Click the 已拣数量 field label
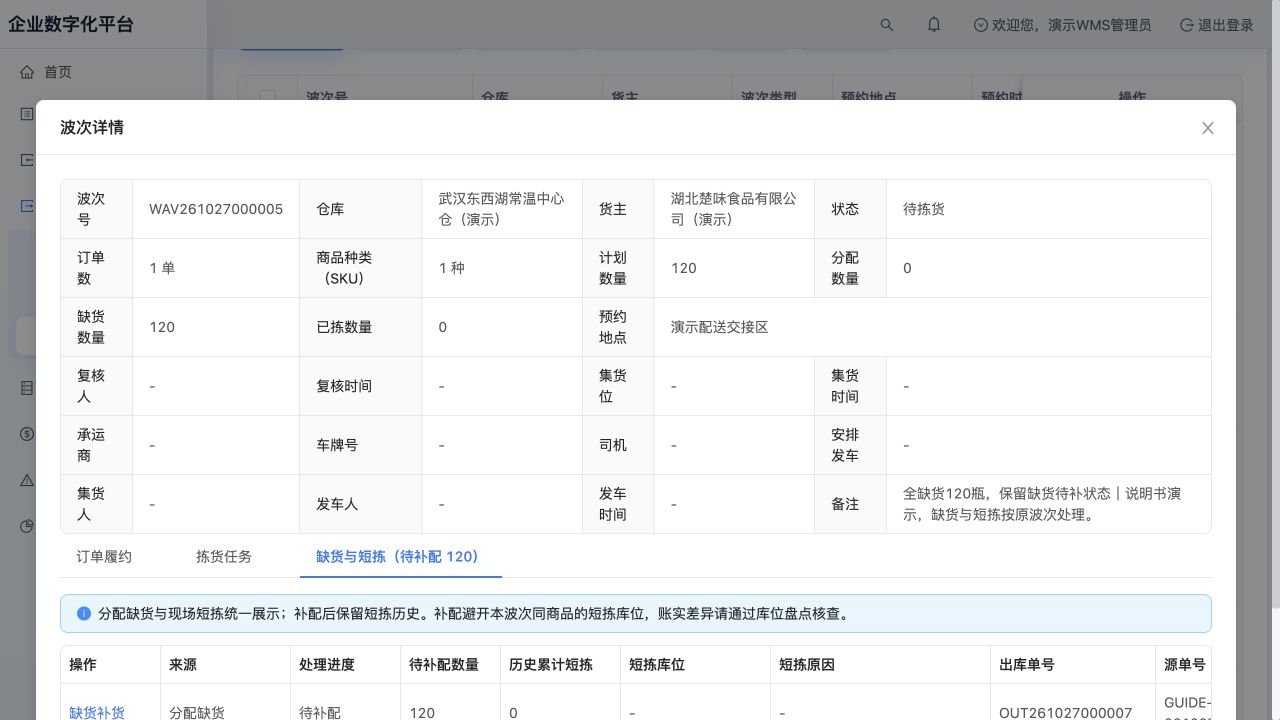The image size is (1280, 720). point(344,327)
